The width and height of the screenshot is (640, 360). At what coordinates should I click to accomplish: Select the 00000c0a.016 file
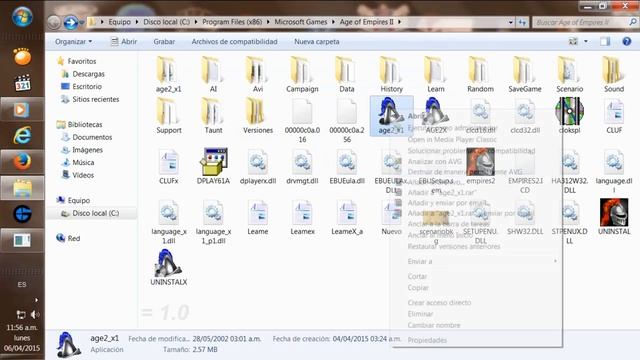(x=302, y=120)
